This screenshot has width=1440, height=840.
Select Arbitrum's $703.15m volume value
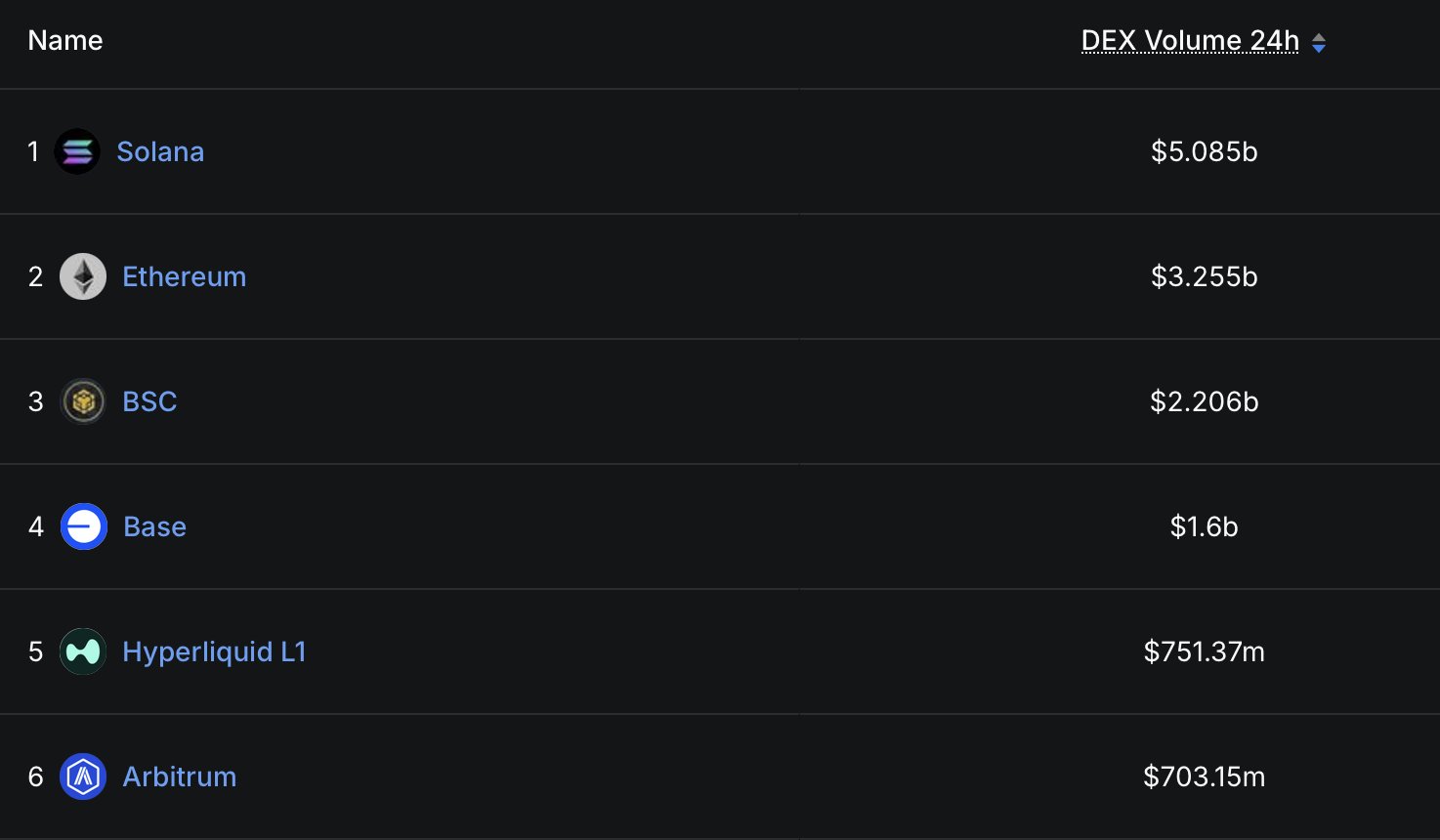[1204, 777]
